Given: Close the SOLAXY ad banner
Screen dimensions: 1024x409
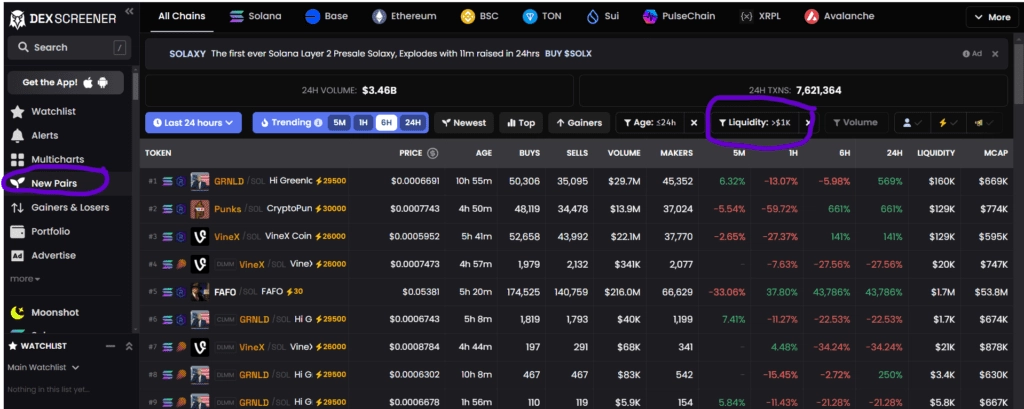Looking at the screenshot, I should coord(995,54).
